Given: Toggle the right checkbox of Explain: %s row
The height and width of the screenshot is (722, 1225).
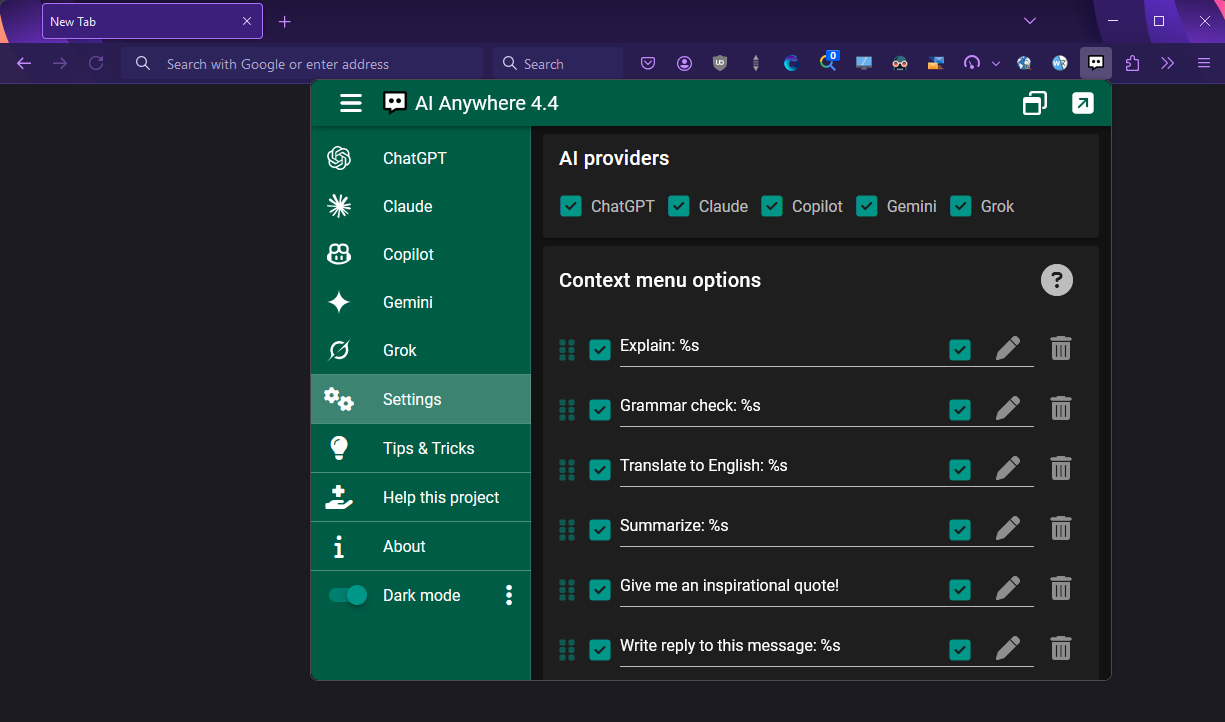Looking at the screenshot, I should pyautogui.click(x=960, y=350).
